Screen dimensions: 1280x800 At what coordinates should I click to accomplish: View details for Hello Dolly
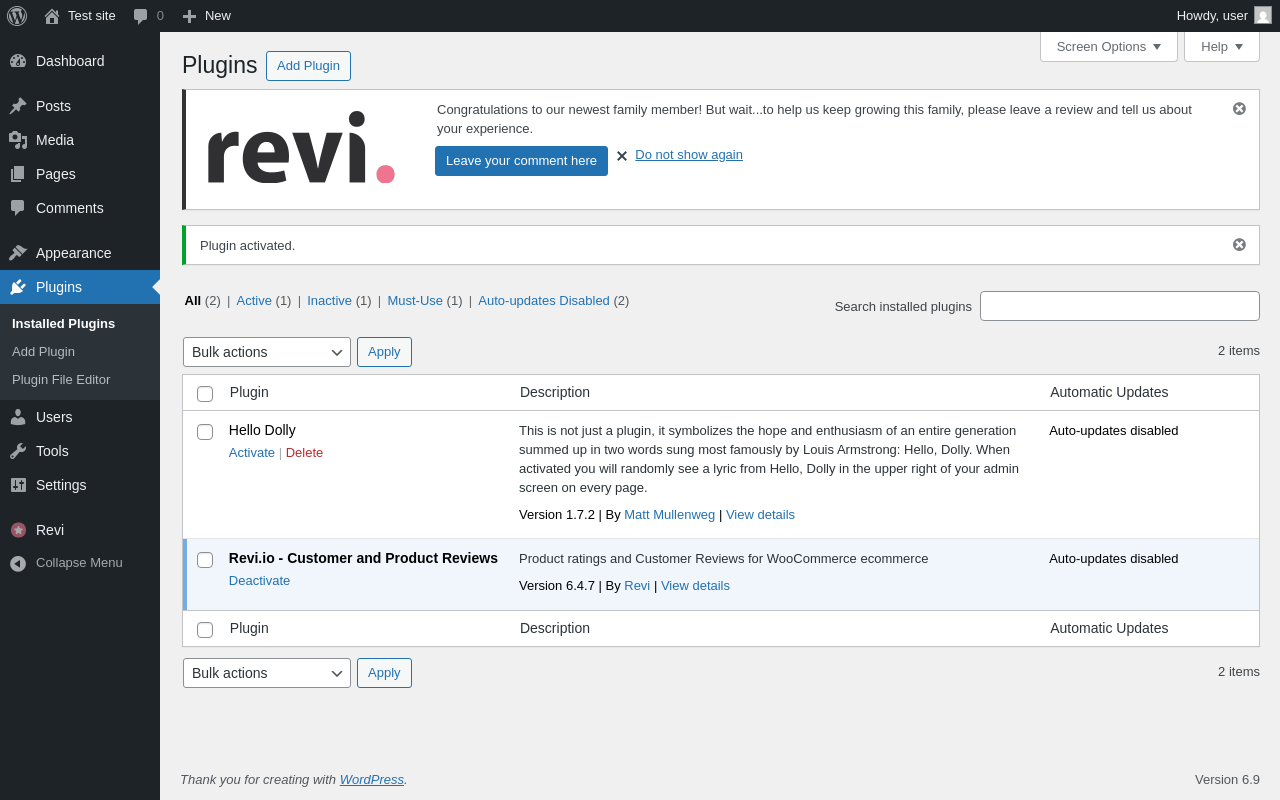click(760, 515)
